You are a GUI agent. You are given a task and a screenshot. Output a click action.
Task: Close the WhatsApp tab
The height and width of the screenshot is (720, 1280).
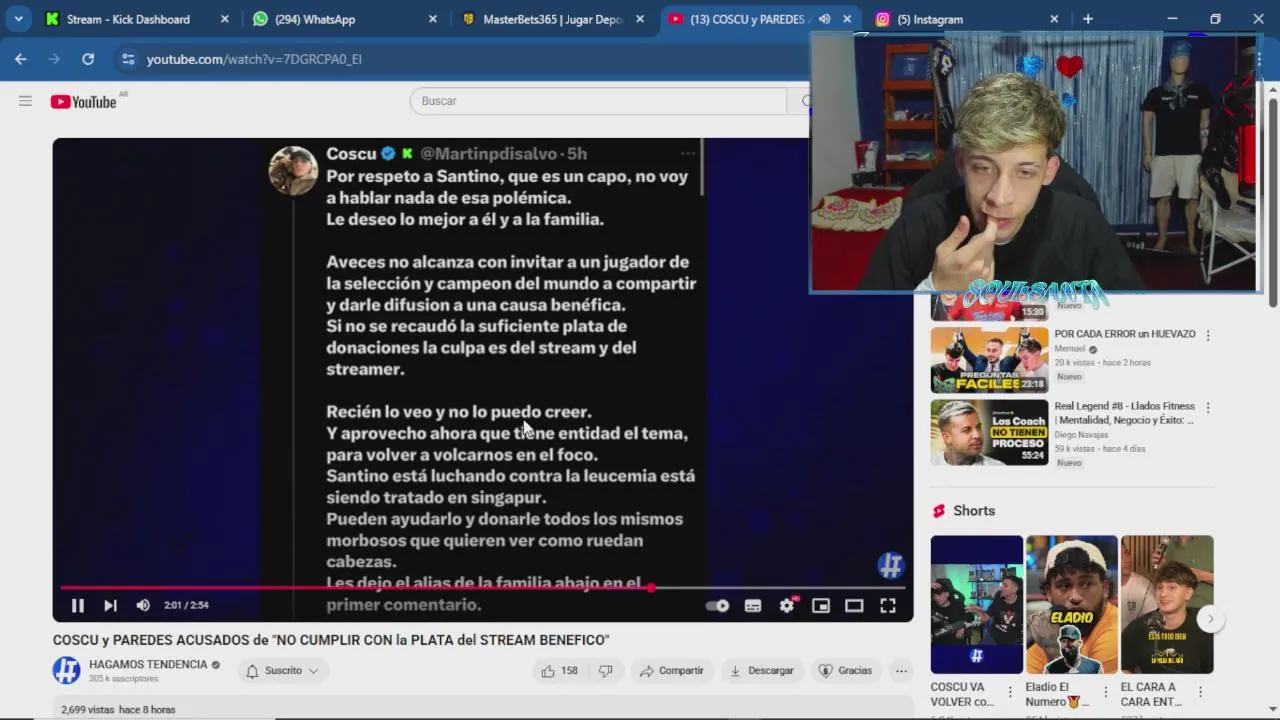click(432, 19)
